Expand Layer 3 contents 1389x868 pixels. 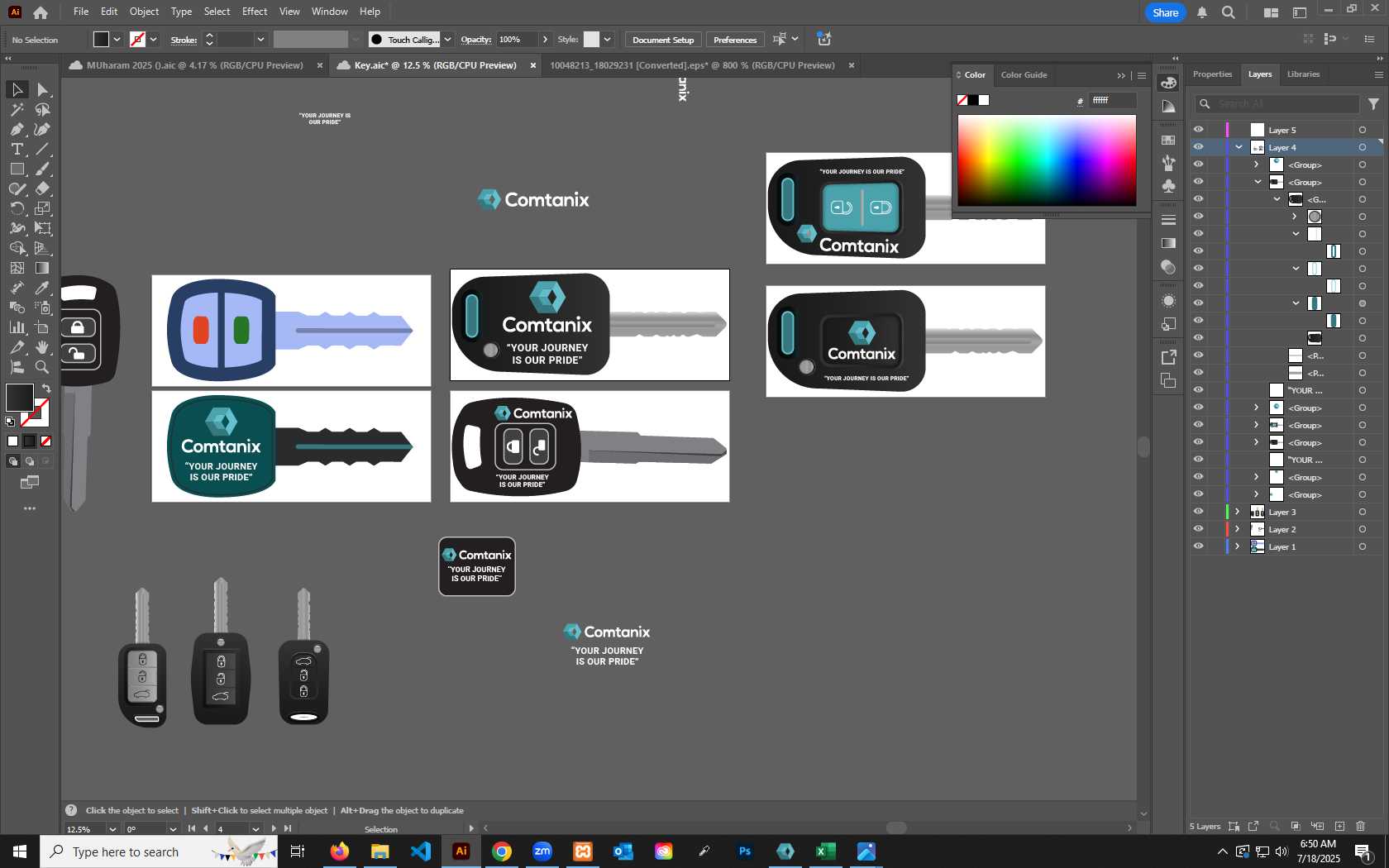tap(1238, 512)
